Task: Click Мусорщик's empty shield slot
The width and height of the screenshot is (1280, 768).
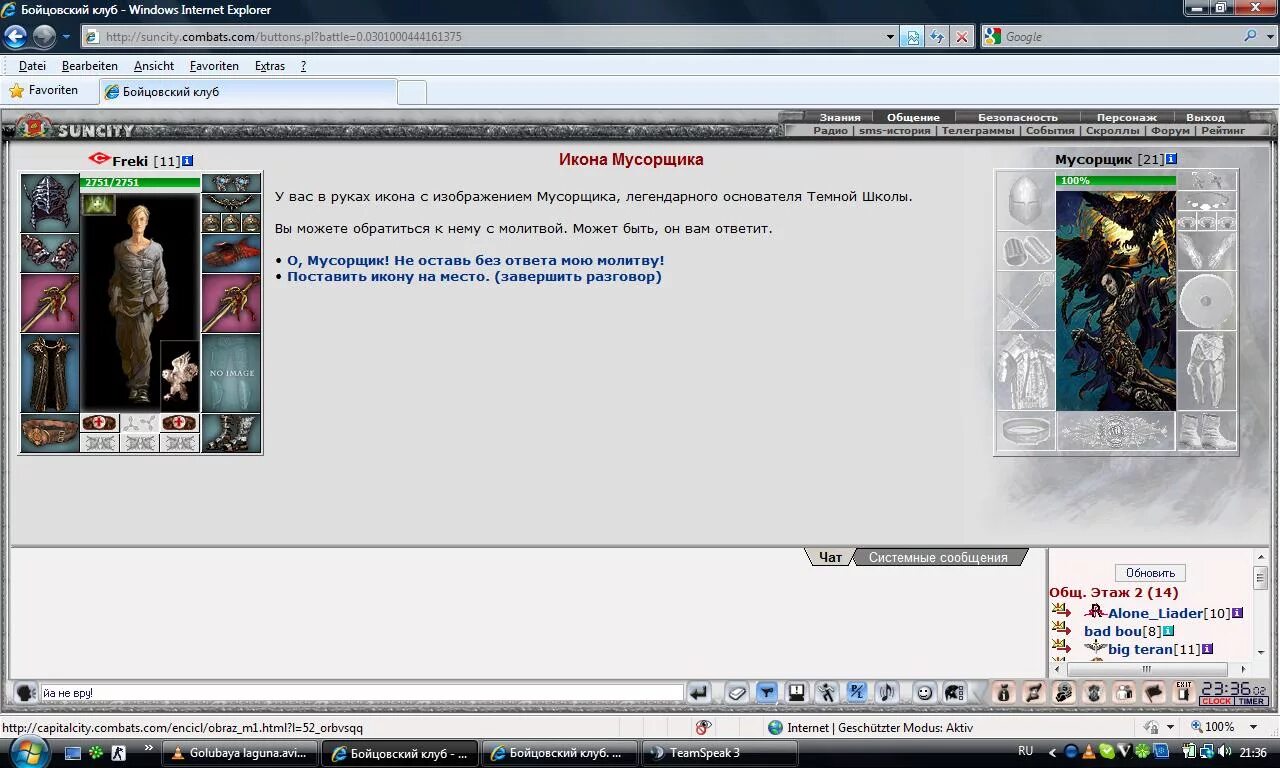Action: (1207, 301)
